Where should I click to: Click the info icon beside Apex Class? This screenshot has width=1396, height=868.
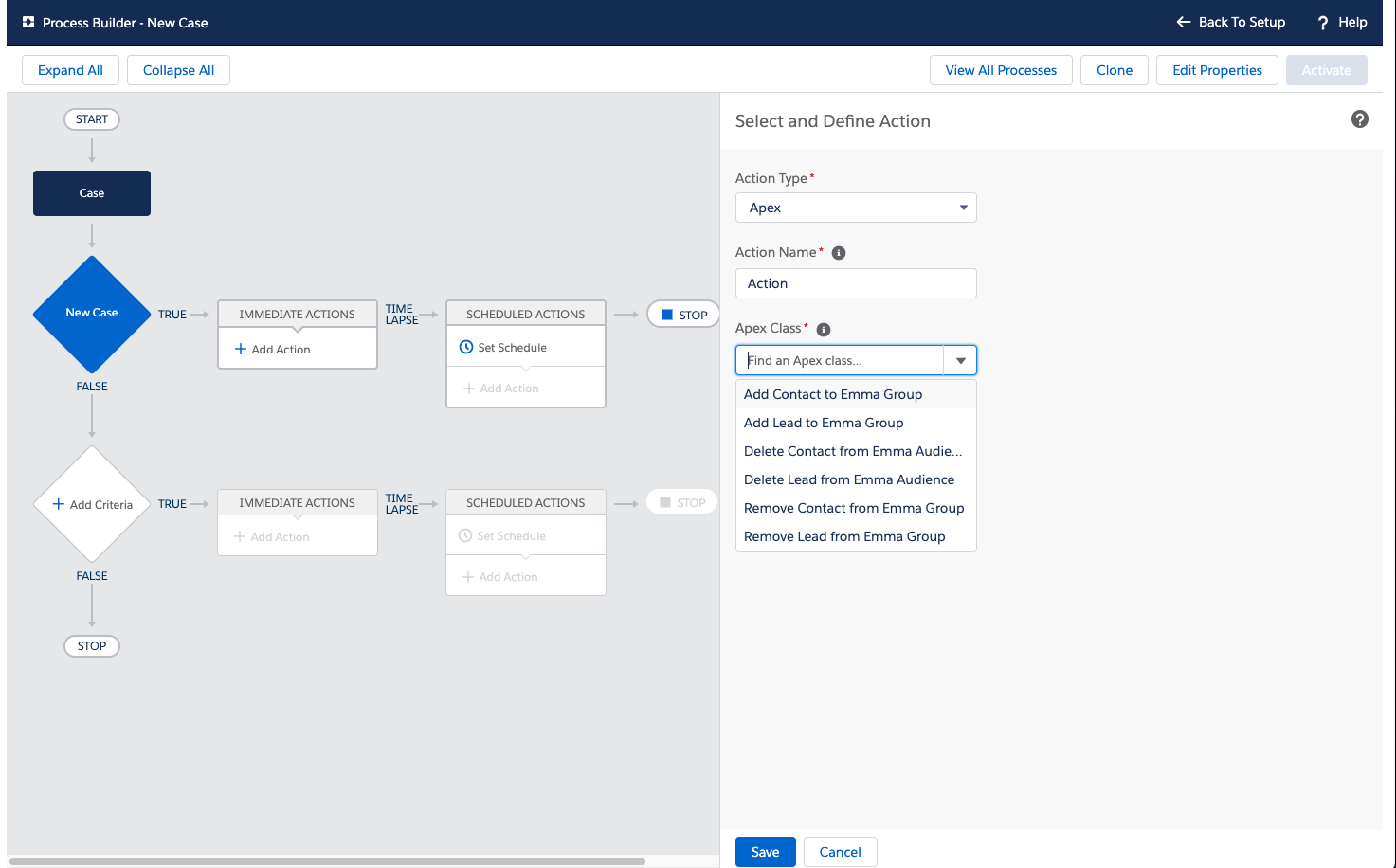click(x=823, y=329)
